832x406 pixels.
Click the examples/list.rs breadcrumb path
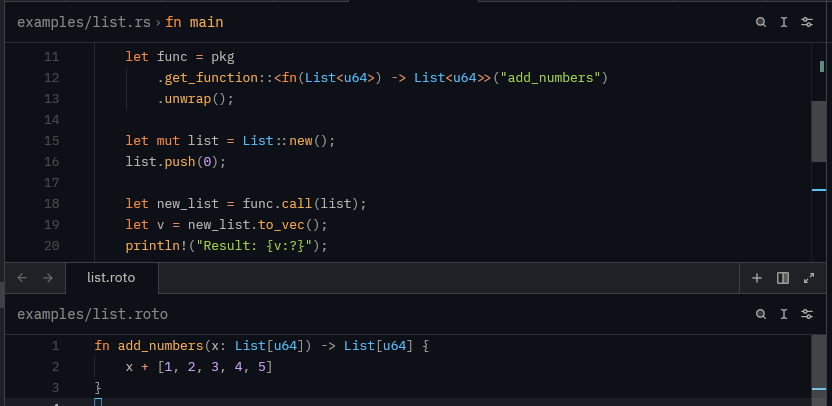click(83, 22)
